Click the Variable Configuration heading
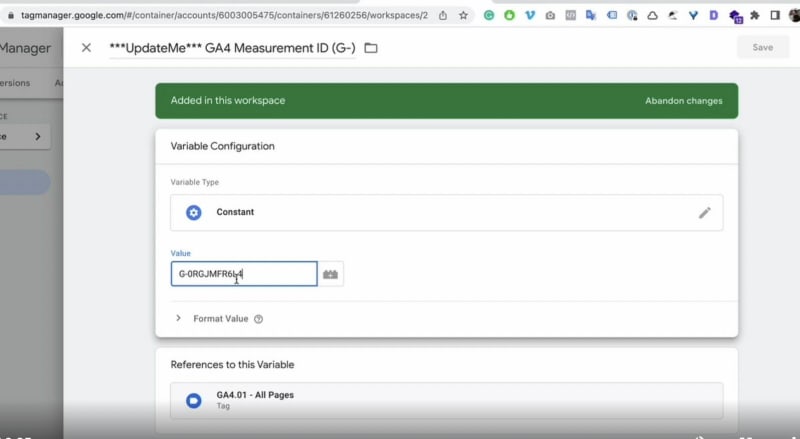Image resolution: width=800 pixels, height=439 pixels. coord(222,146)
